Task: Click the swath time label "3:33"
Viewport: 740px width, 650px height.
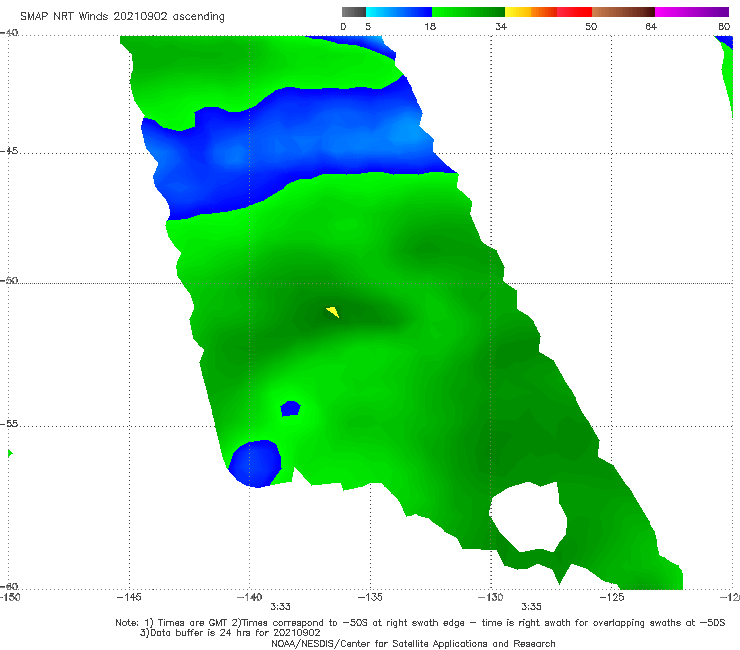Action: [x=280, y=607]
